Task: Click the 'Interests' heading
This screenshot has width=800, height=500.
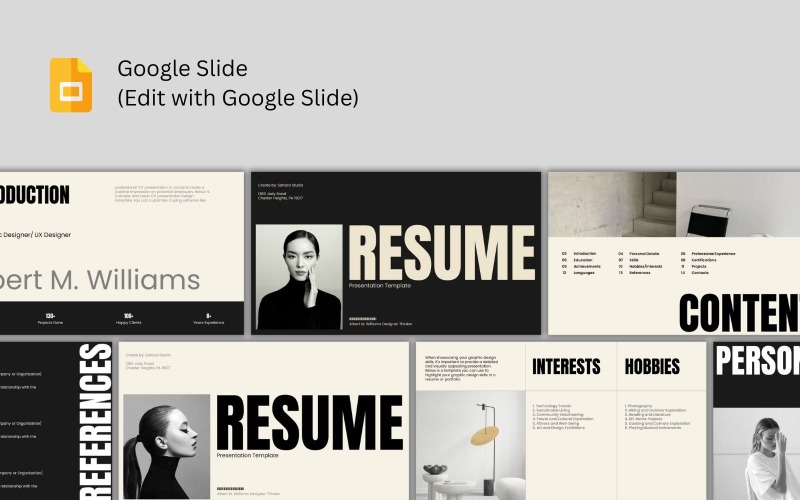Action: [x=566, y=367]
